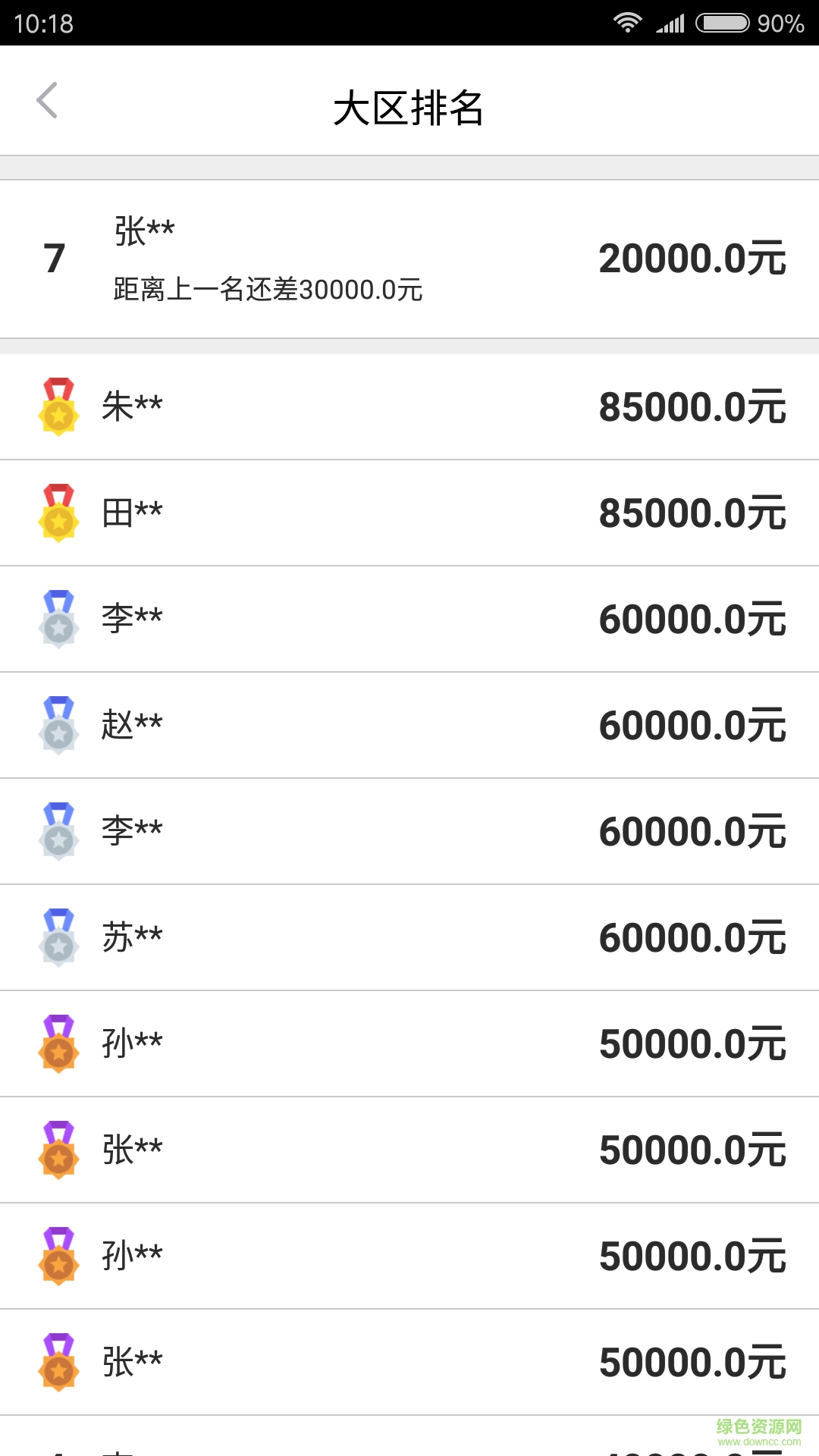Select the 田** name in the list
This screenshot has width=819, height=1456.
(132, 513)
